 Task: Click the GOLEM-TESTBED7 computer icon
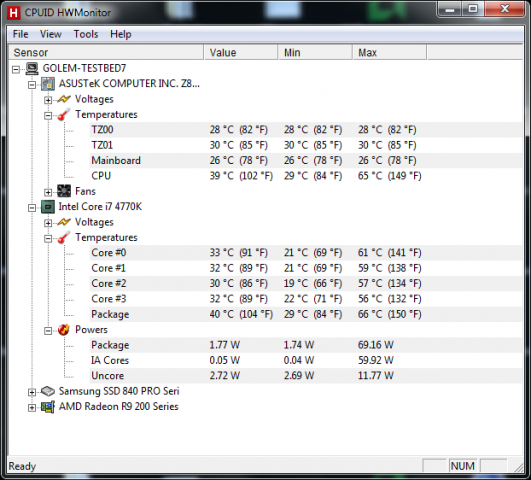pos(32,68)
